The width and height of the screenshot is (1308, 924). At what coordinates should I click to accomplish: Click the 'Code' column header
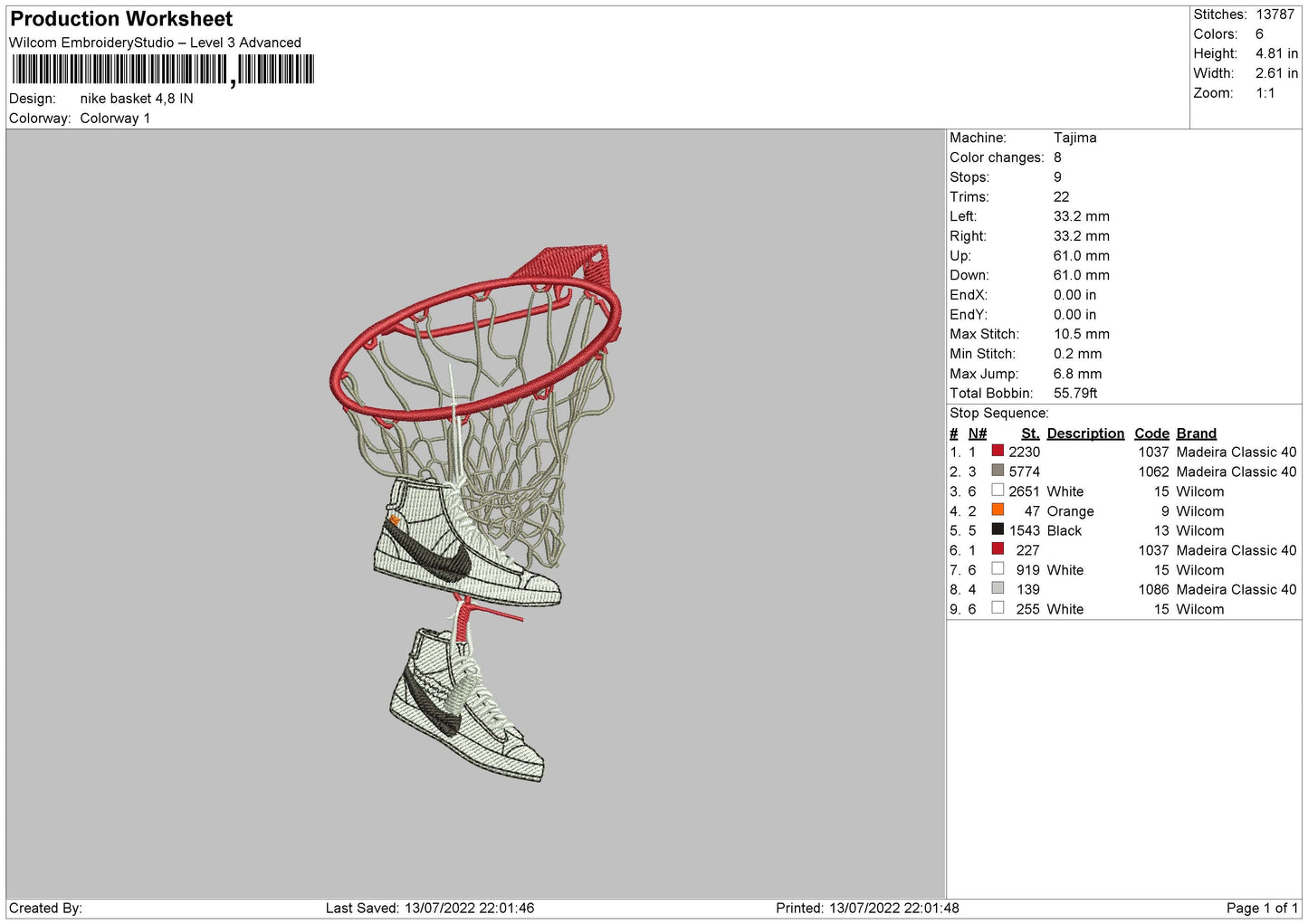pyautogui.click(x=1151, y=433)
